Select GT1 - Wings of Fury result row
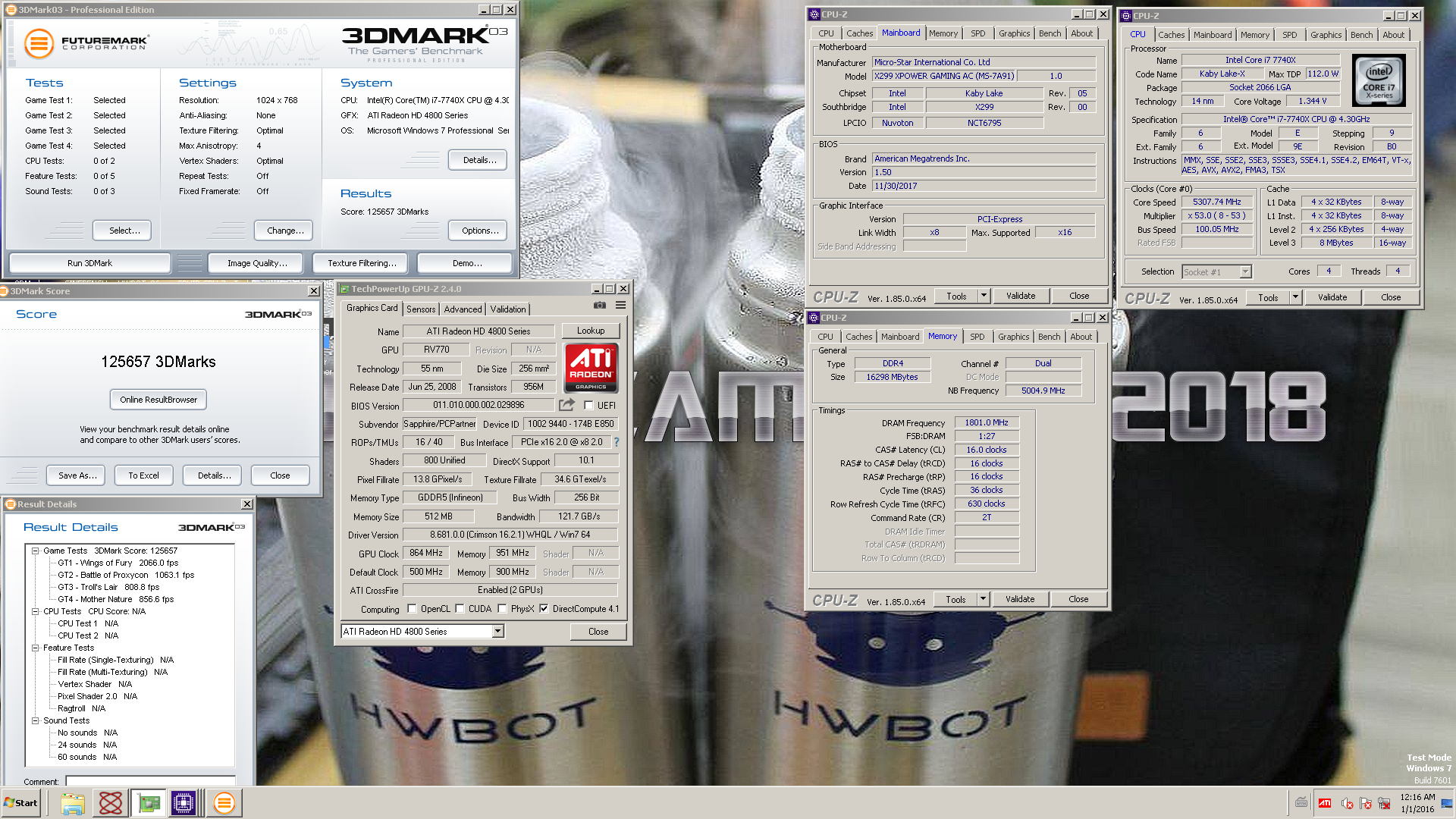The height and width of the screenshot is (819, 1456). coord(118,563)
